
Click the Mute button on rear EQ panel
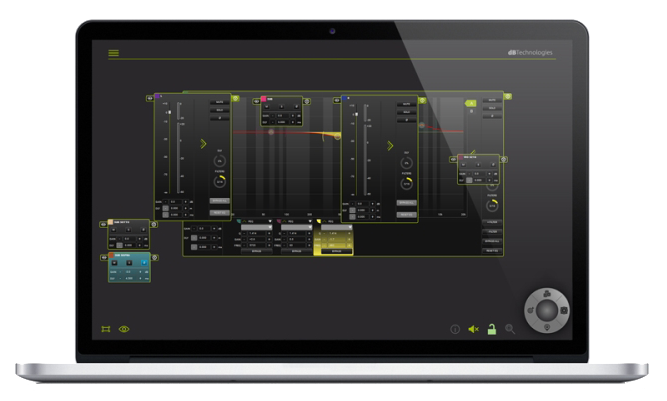click(492, 100)
